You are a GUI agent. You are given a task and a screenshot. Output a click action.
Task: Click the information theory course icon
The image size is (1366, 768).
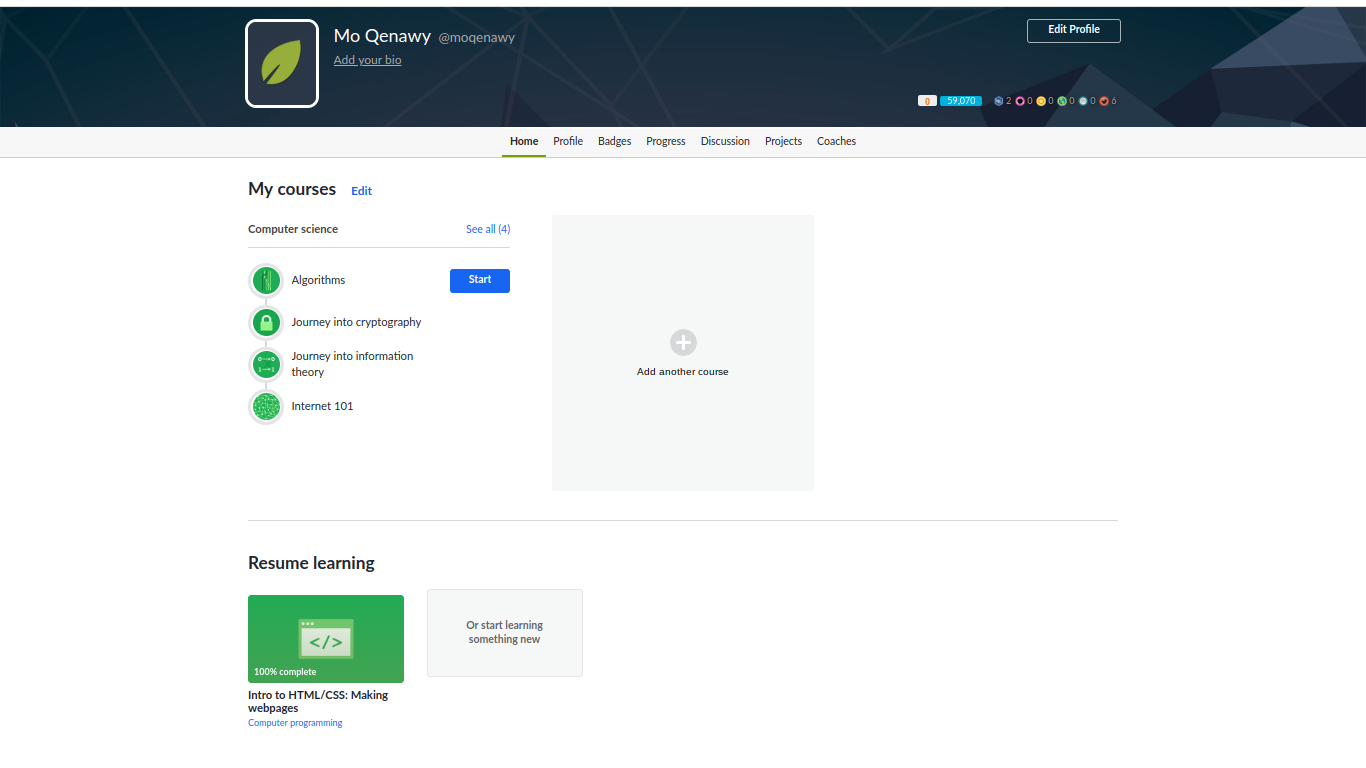(266, 365)
